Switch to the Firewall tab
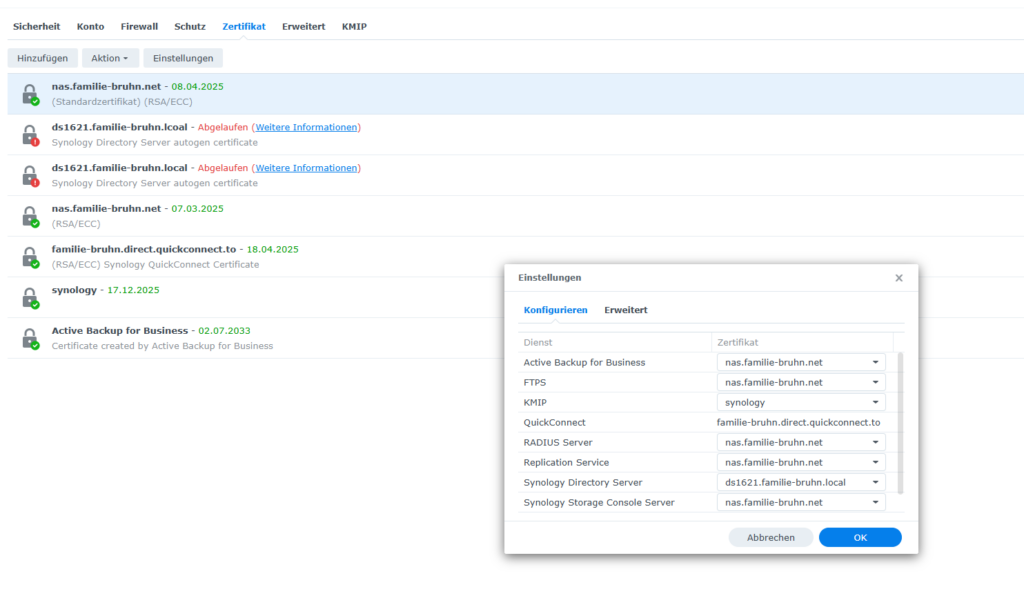Image resolution: width=1024 pixels, height=598 pixels. pyautogui.click(x=139, y=26)
